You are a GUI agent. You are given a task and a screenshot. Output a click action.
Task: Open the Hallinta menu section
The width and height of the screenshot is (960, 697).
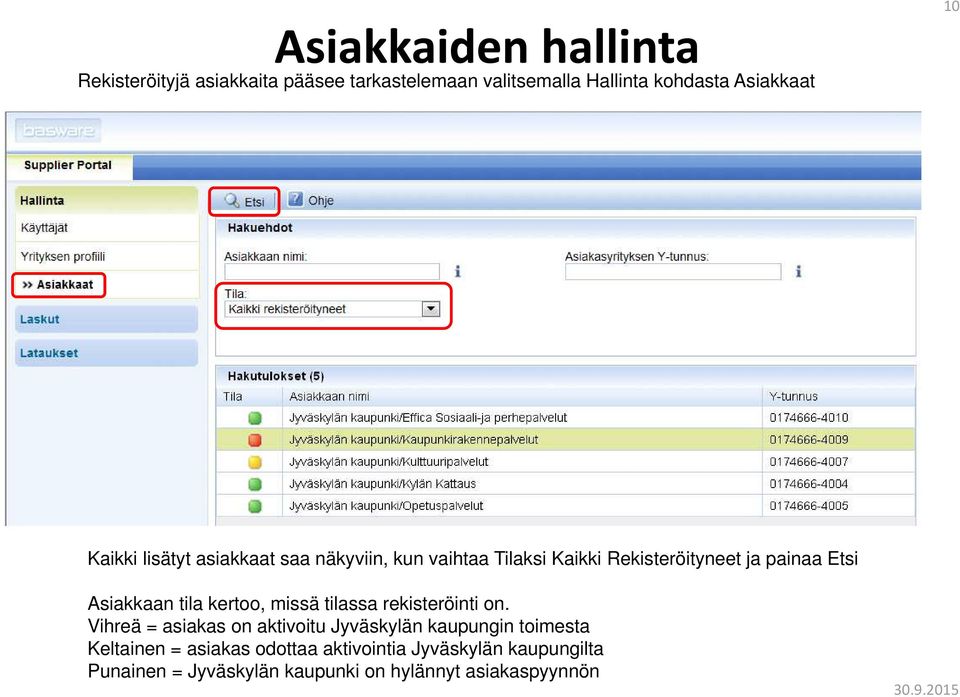coord(106,200)
